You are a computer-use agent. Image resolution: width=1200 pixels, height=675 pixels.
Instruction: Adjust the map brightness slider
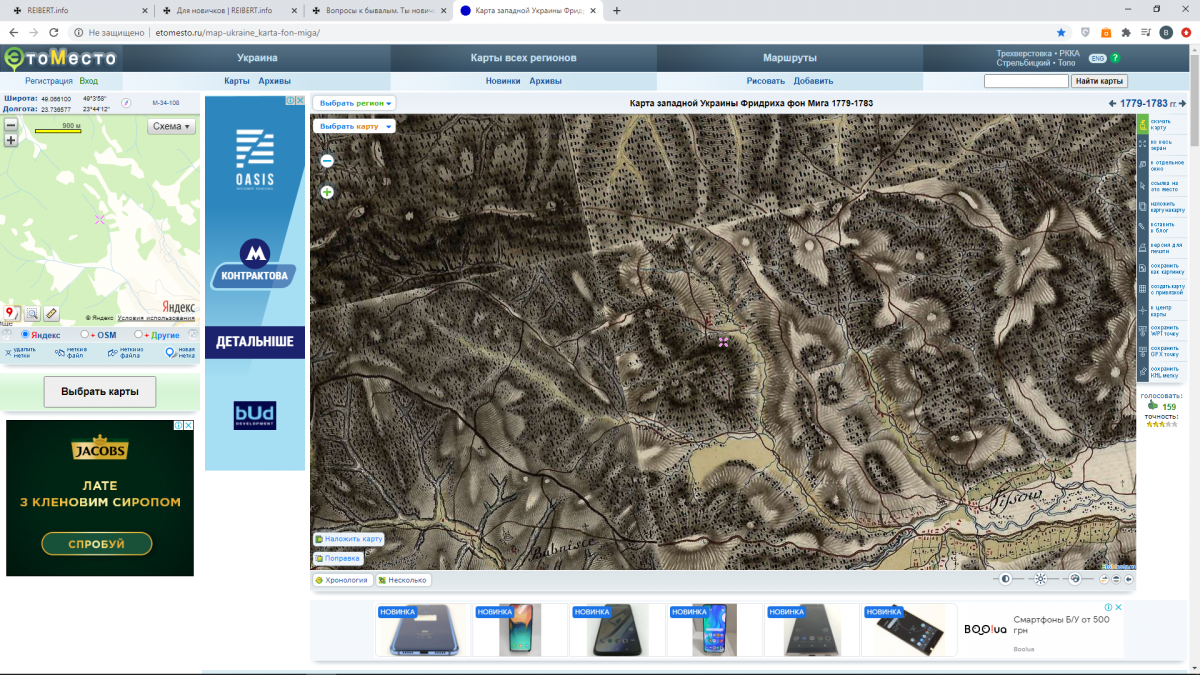[x=1041, y=579]
